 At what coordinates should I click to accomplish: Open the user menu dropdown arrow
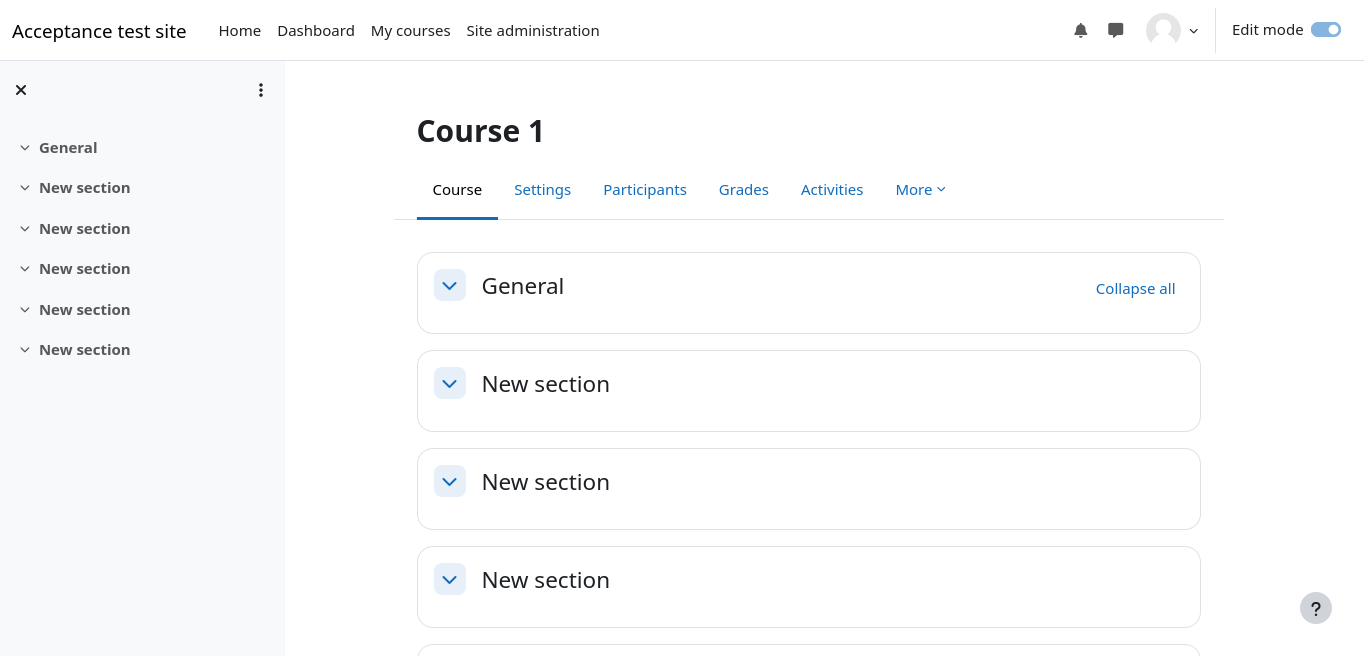1193,31
